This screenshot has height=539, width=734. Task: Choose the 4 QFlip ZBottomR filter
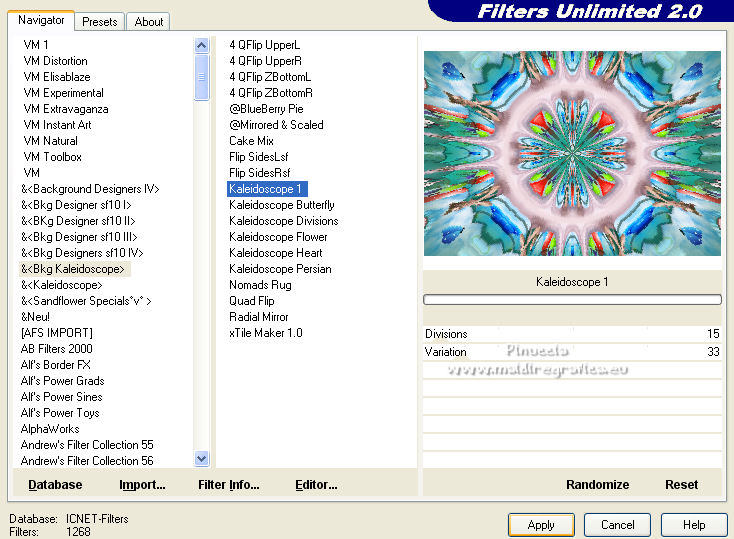[271, 93]
